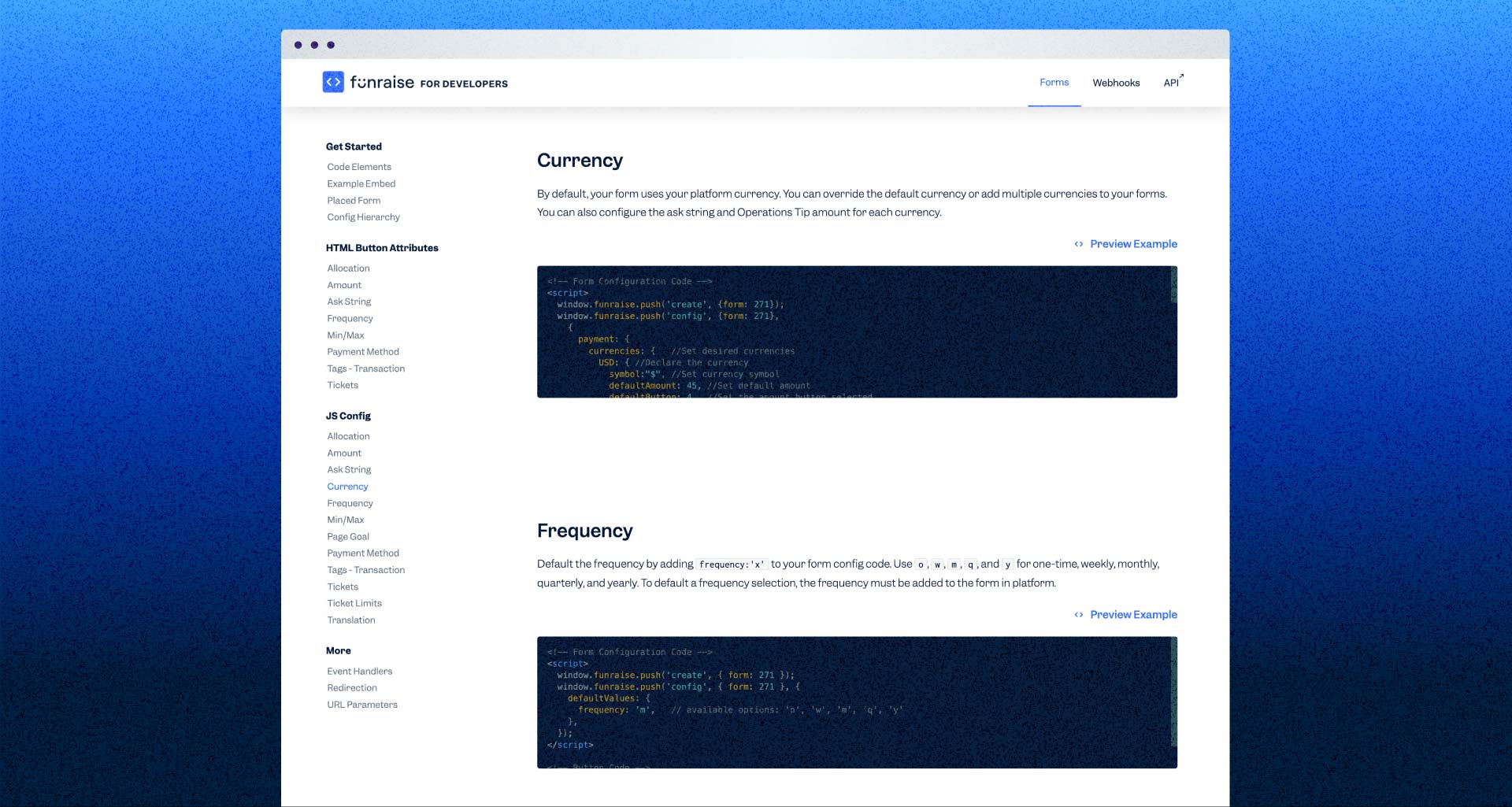The height and width of the screenshot is (807, 1512).
Task: Click the code icon beside Currency's Preview Example
Action: pyautogui.click(x=1079, y=244)
